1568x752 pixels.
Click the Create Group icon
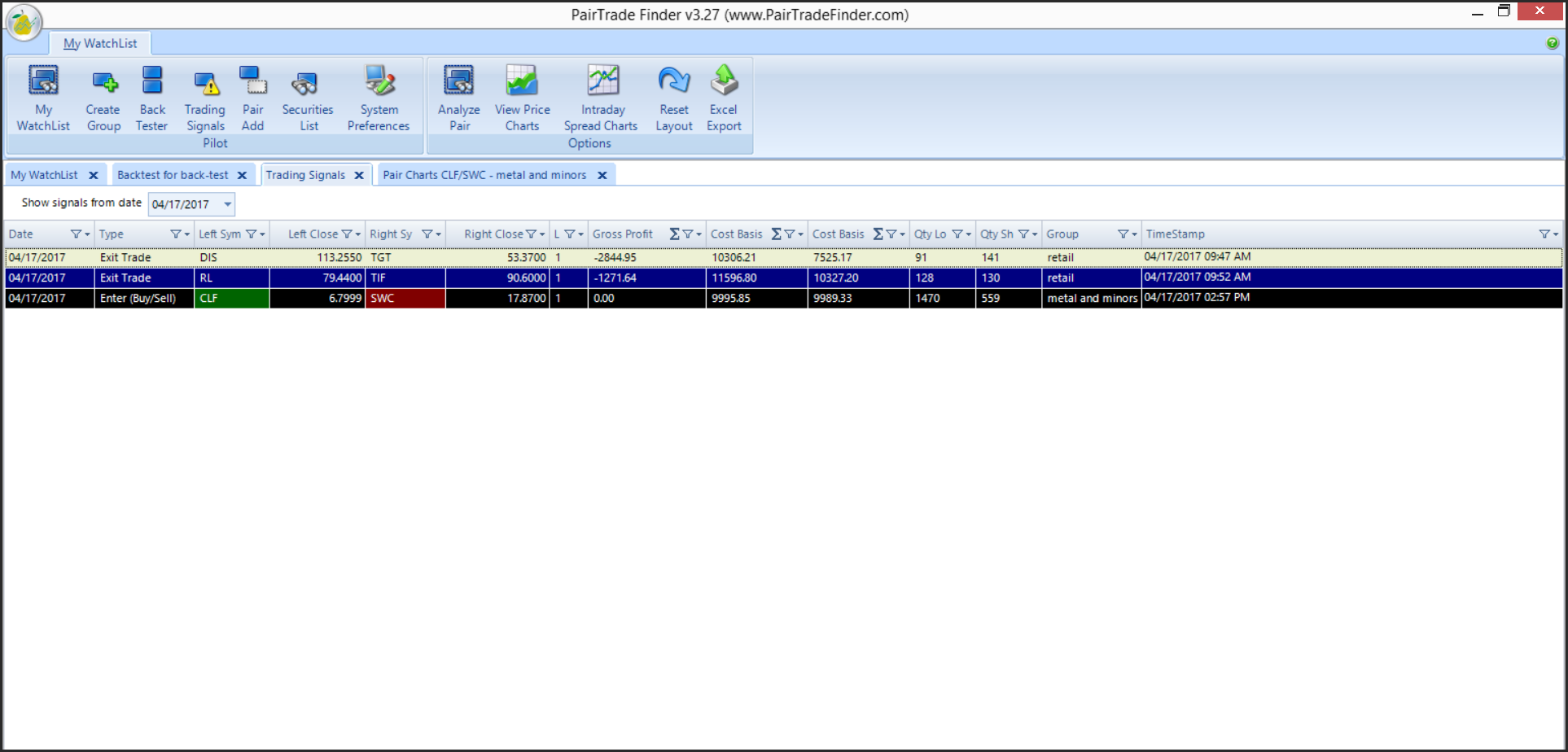pyautogui.click(x=103, y=98)
